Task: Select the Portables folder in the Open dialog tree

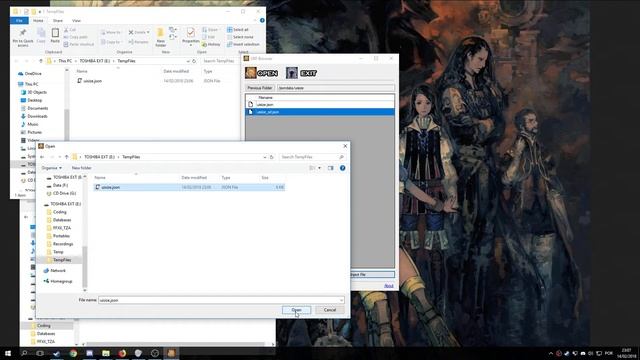Action: pyautogui.click(x=61, y=236)
